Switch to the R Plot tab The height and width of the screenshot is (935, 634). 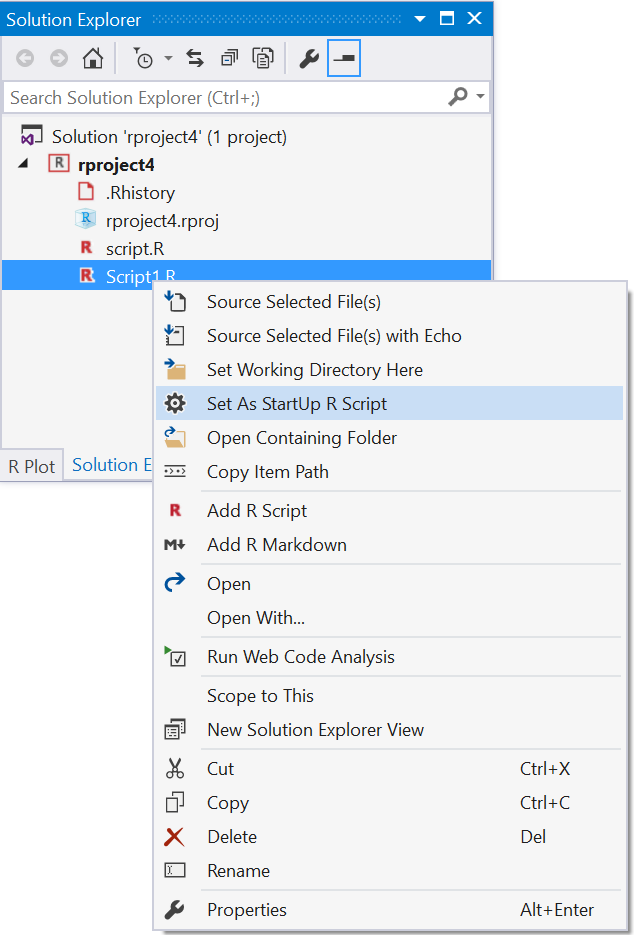32,466
